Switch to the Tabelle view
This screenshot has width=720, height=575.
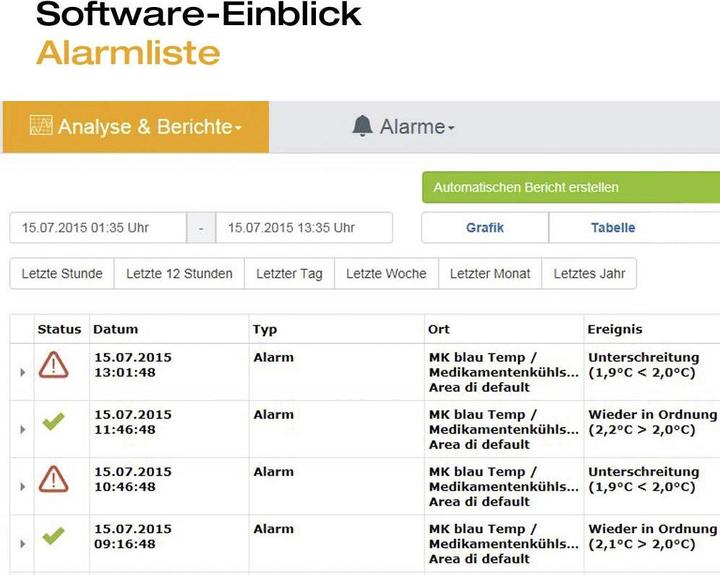tap(613, 228)
